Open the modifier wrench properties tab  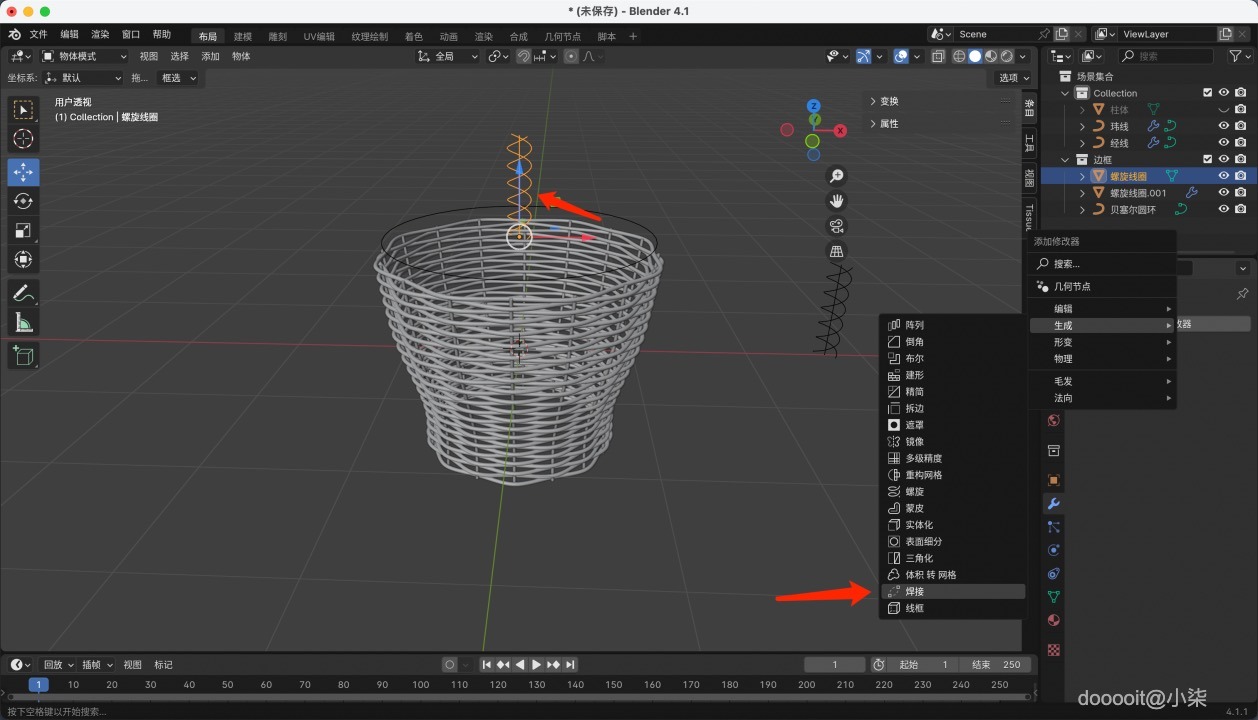coord(1053,503)
